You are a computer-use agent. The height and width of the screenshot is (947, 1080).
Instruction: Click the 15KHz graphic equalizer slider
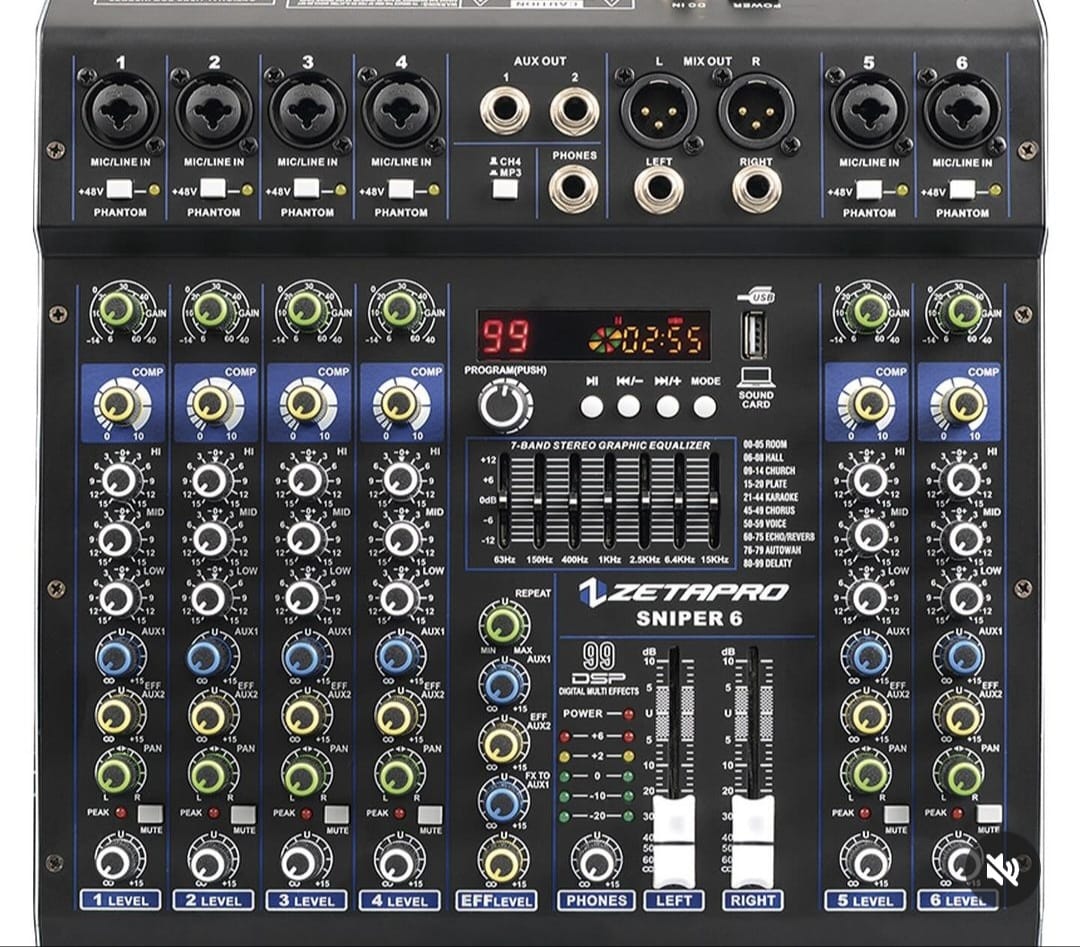(714, 500)
